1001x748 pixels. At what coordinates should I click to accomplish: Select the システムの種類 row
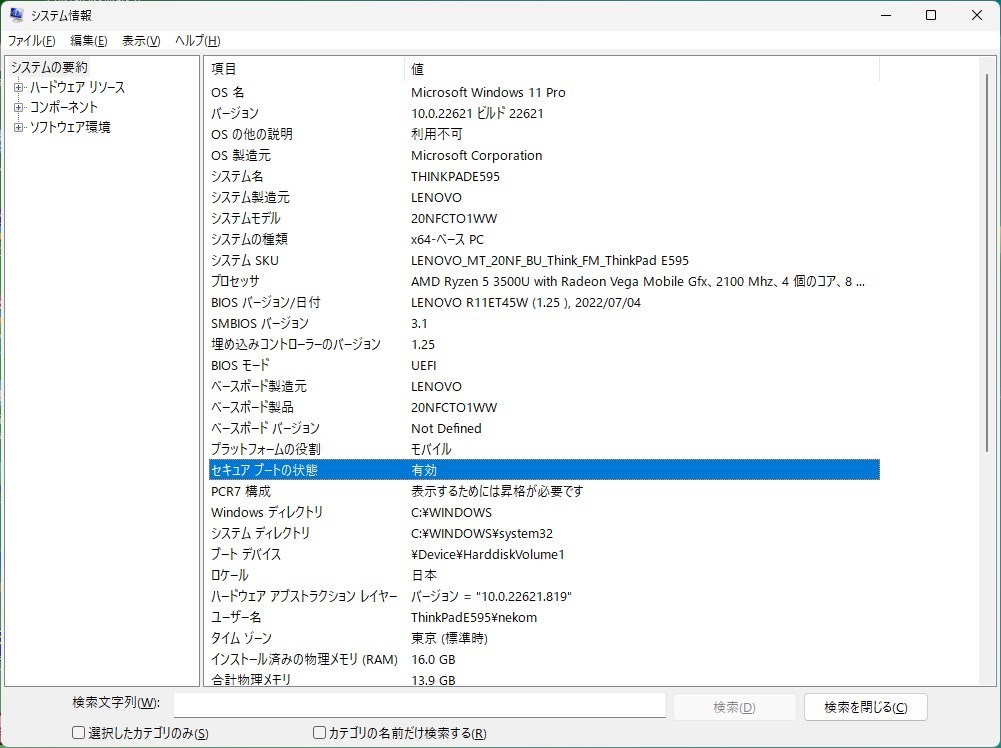tap(544, 239)
